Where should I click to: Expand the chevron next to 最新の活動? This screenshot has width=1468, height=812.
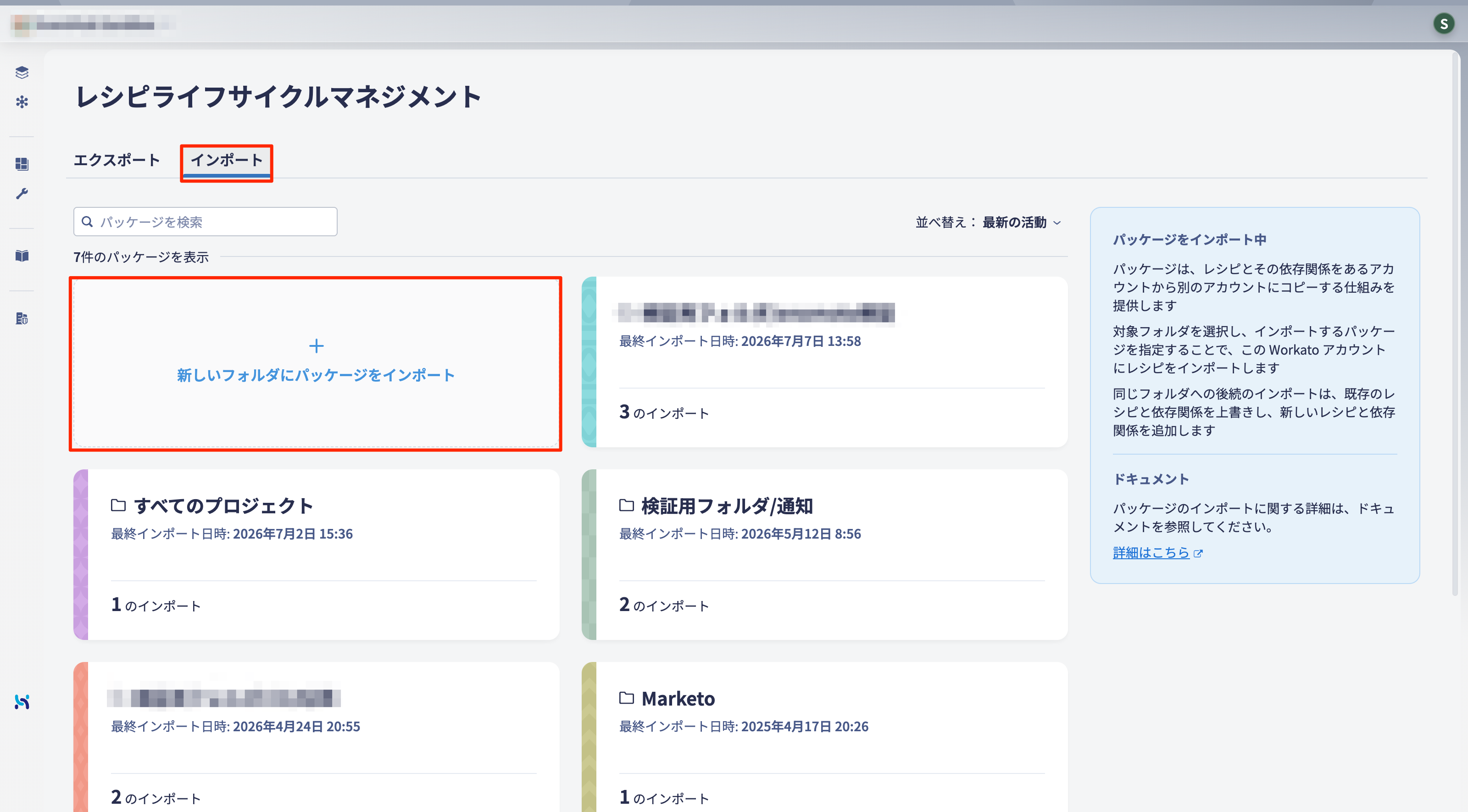(1057, 223)
